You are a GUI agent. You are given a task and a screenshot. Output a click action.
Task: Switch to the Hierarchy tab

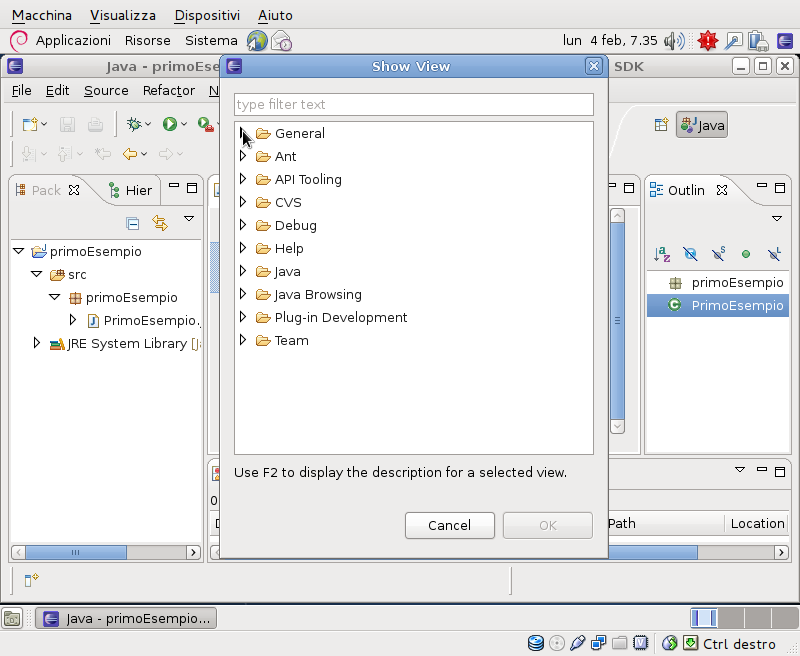click(131, 190)
